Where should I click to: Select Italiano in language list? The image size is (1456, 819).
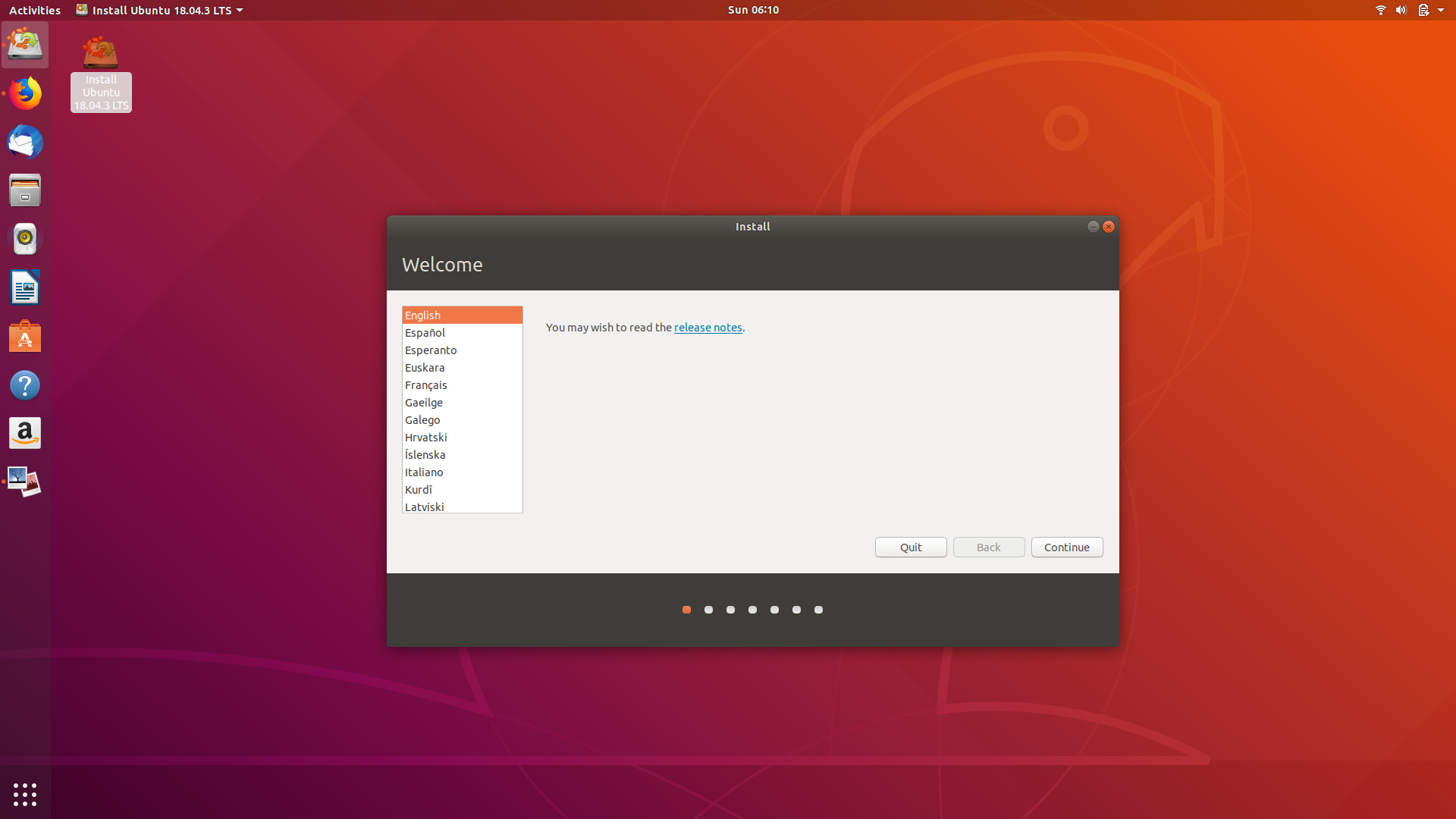424,472
